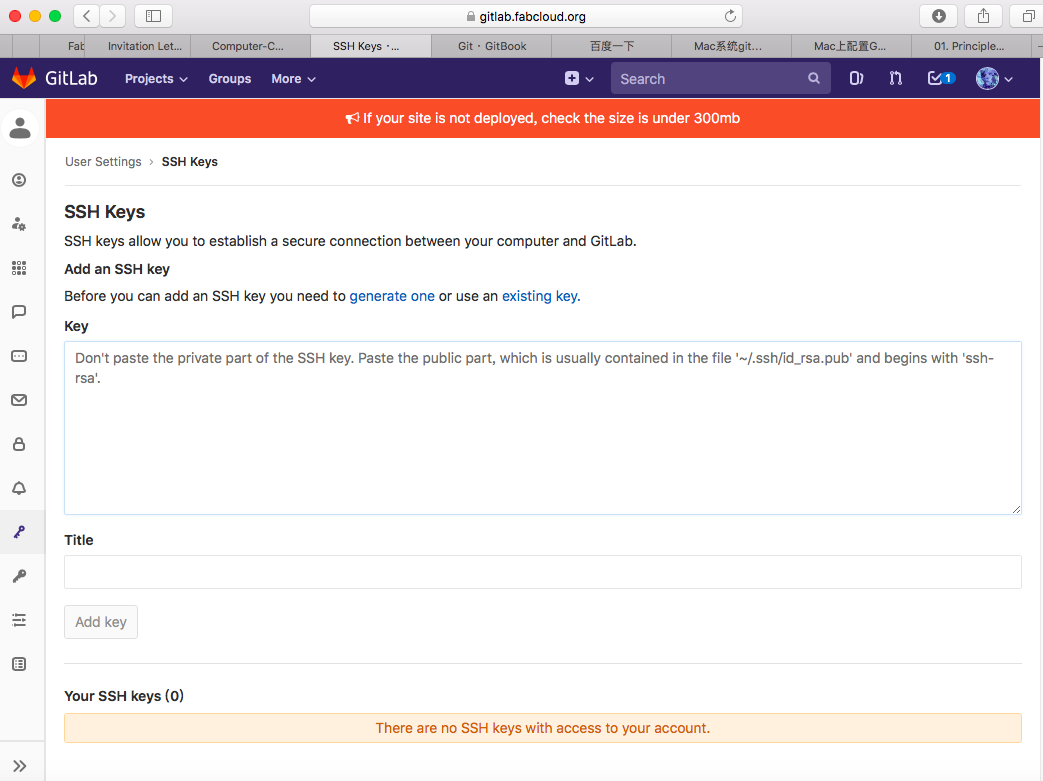Screen dimensions: 1043x781
Task: Click the Issues icon in navbar
Action: click(x=856, y=78)
